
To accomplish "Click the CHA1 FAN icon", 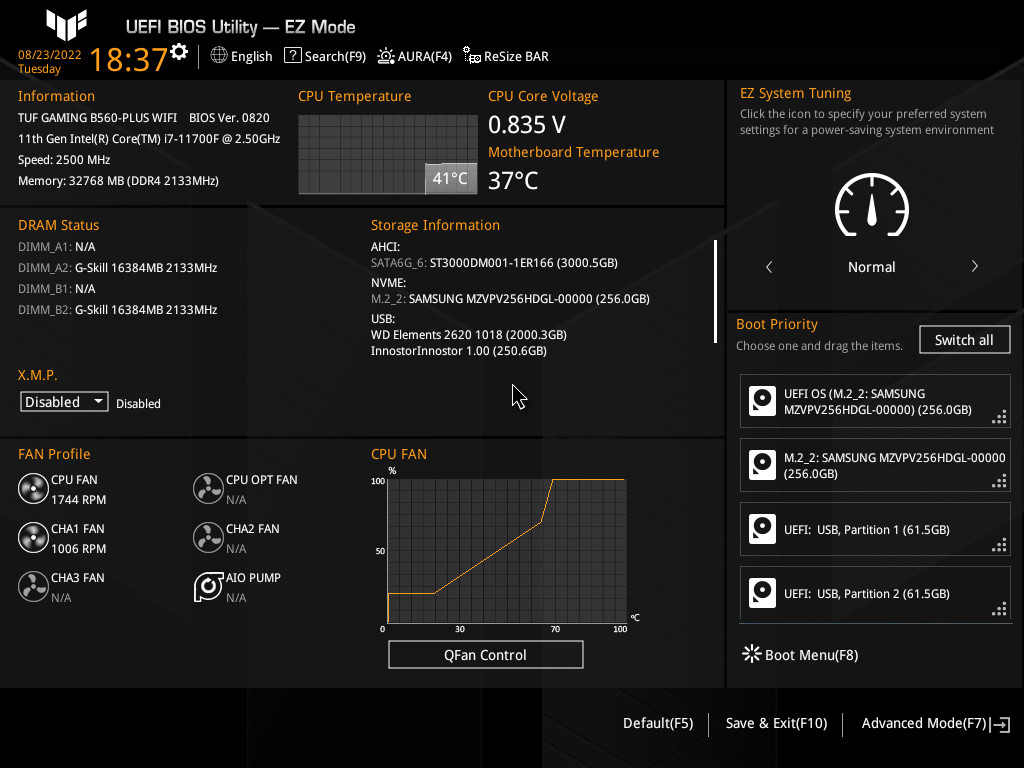I will point(33,537).
